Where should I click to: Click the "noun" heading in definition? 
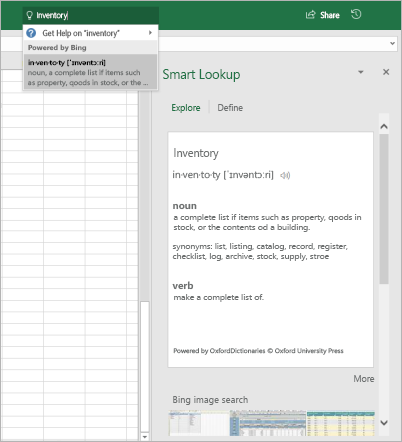pyautogui.click(x=185, y=206)
